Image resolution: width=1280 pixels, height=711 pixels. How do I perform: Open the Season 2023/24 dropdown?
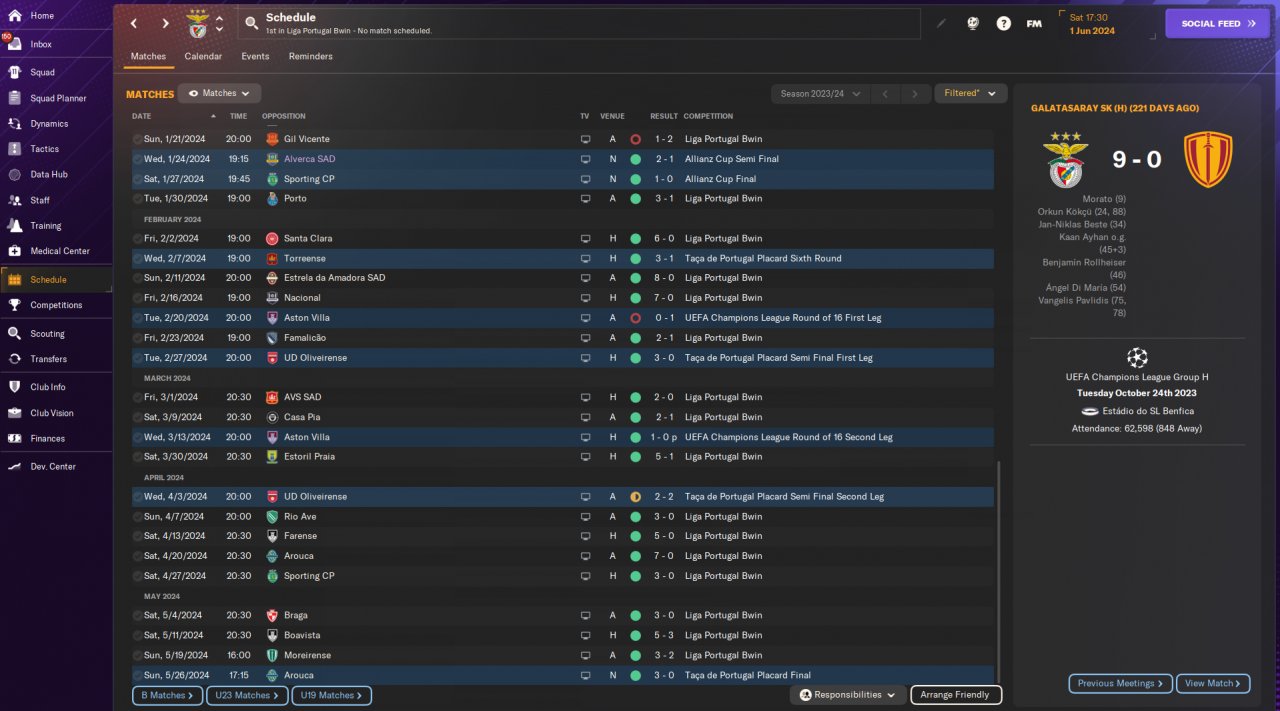819,93
